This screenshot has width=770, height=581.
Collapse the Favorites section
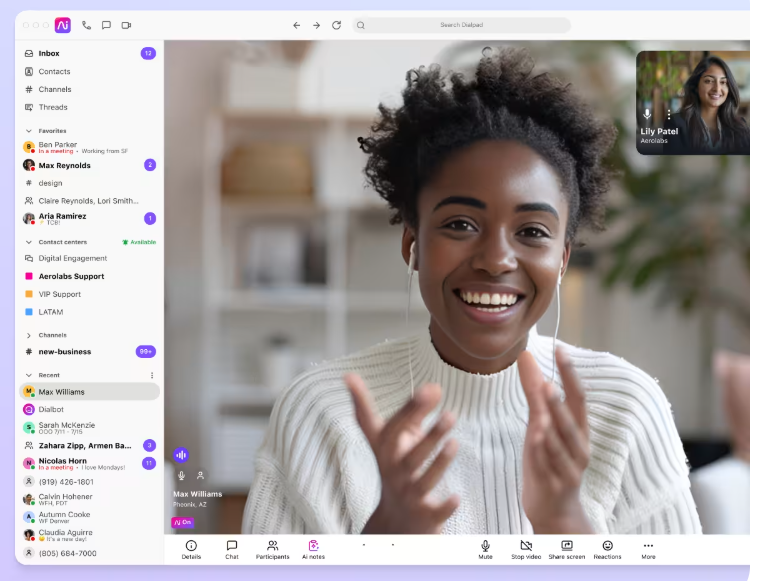tap(28, 131)
